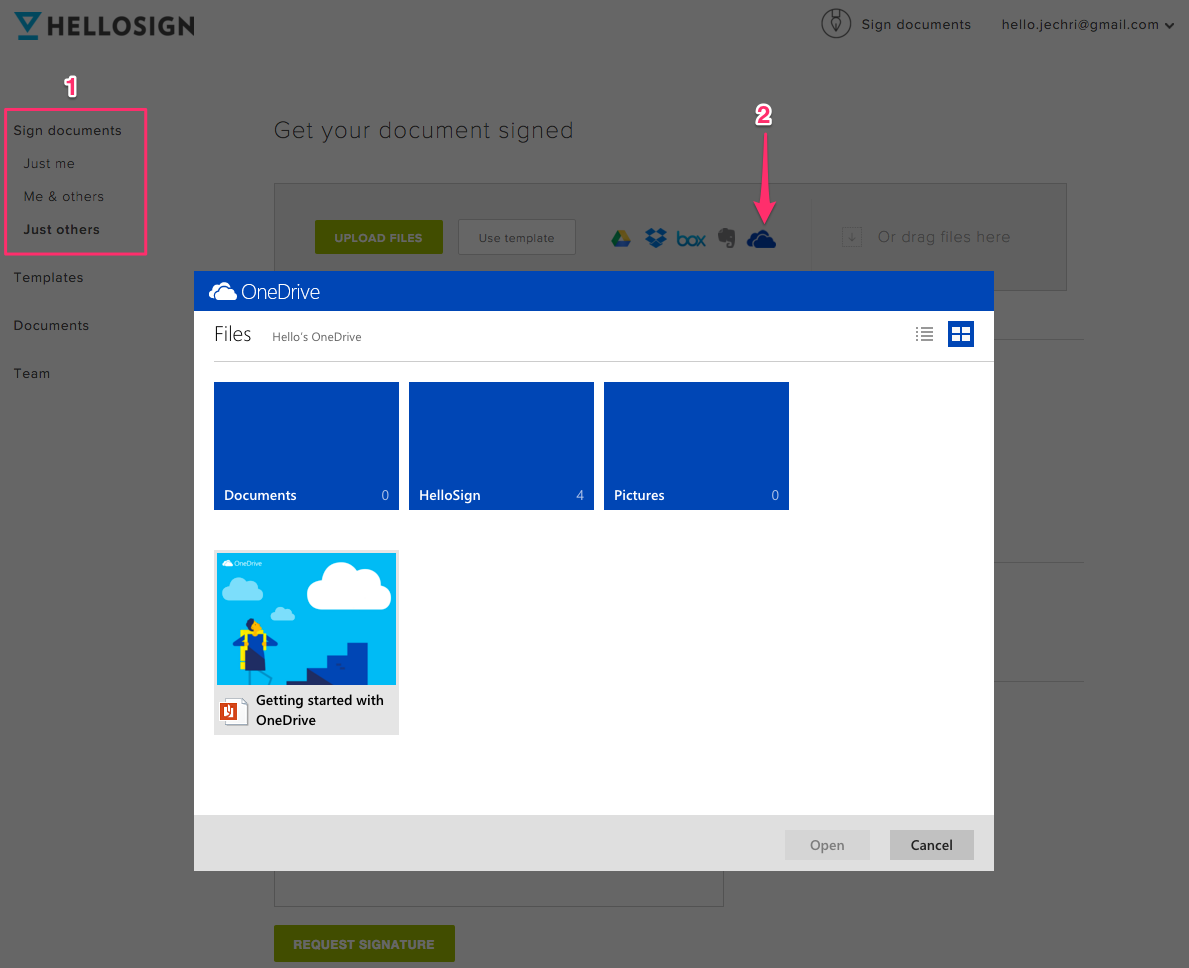Select Just me in sidebar

[49, 164]
